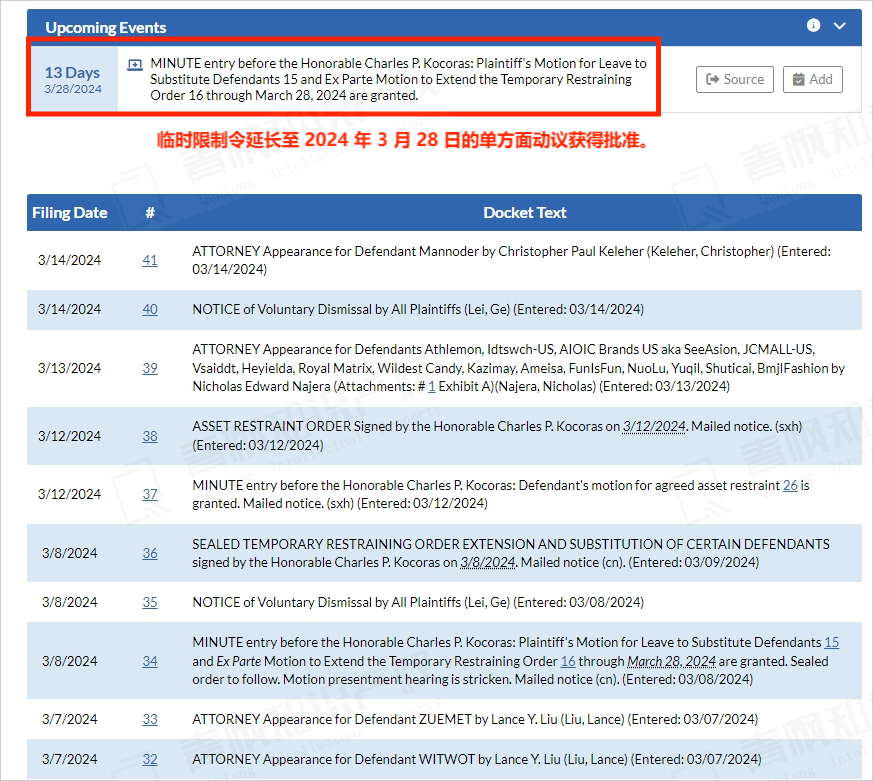Click the 3/28/2024 event date
Image resolution: width=873 pixels, height=781 pixels.
pyautogui.click(x=73, y=89)
